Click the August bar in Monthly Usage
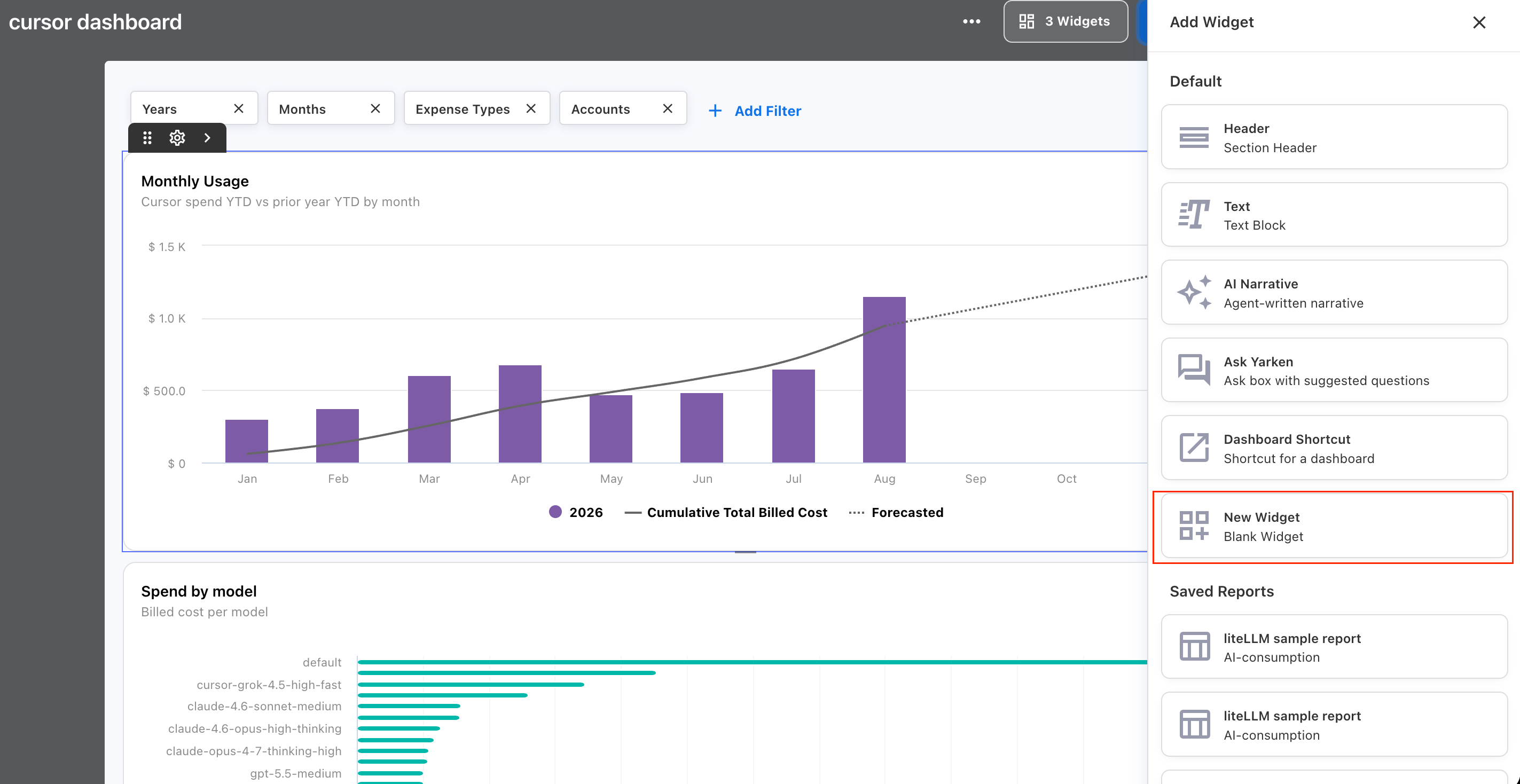The width and height of the screenshot is (1520, 784). tap(884, 380)
